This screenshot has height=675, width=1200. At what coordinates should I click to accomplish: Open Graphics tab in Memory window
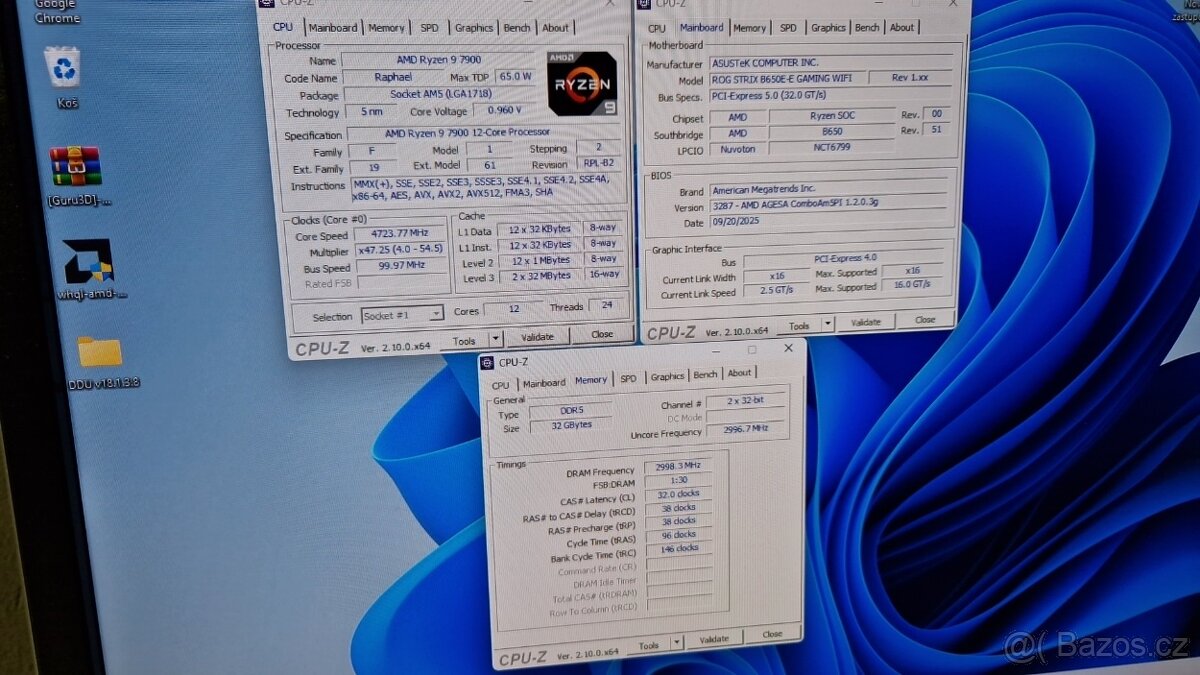pos(667,377)
